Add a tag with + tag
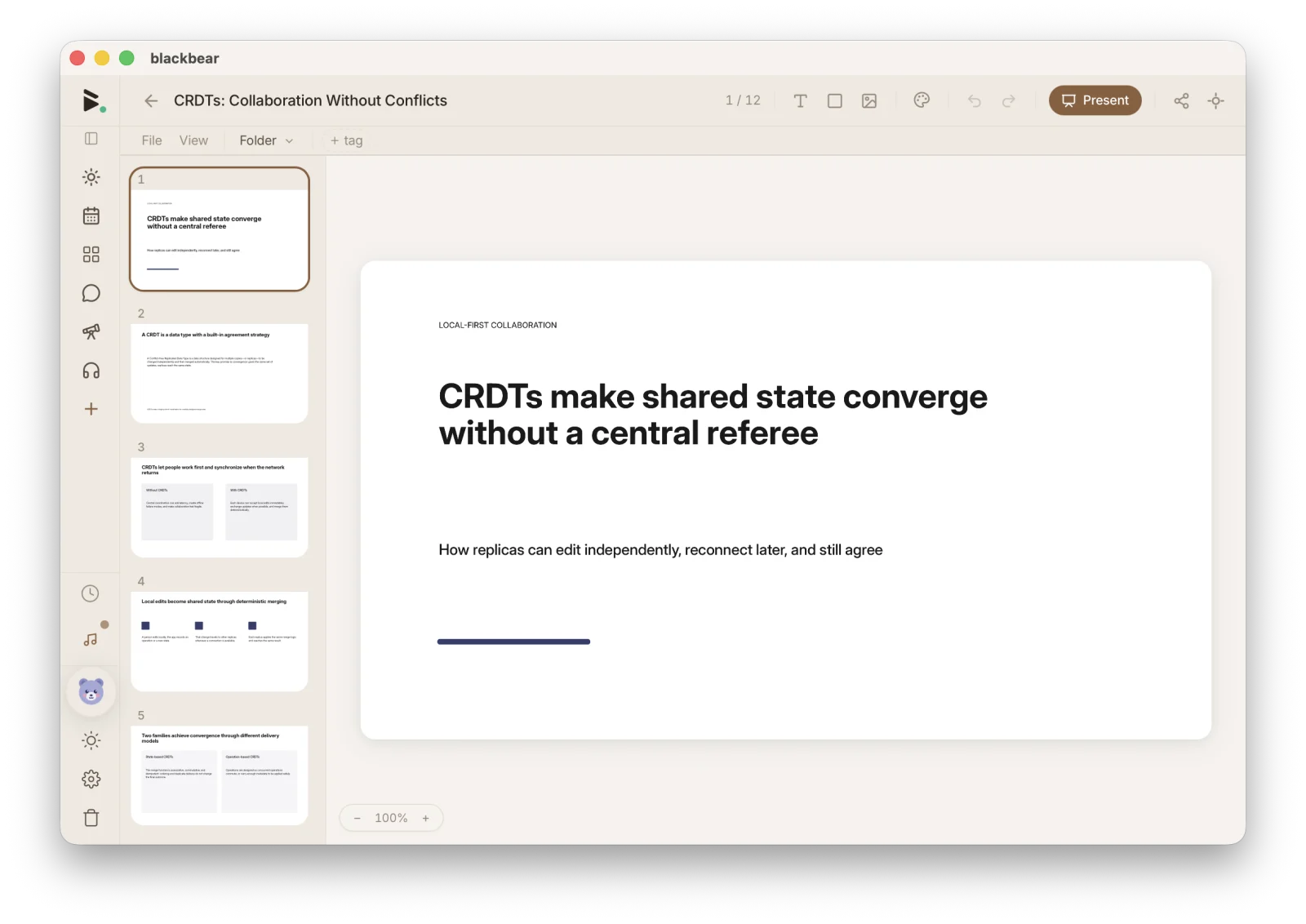 tap(346, 140)
